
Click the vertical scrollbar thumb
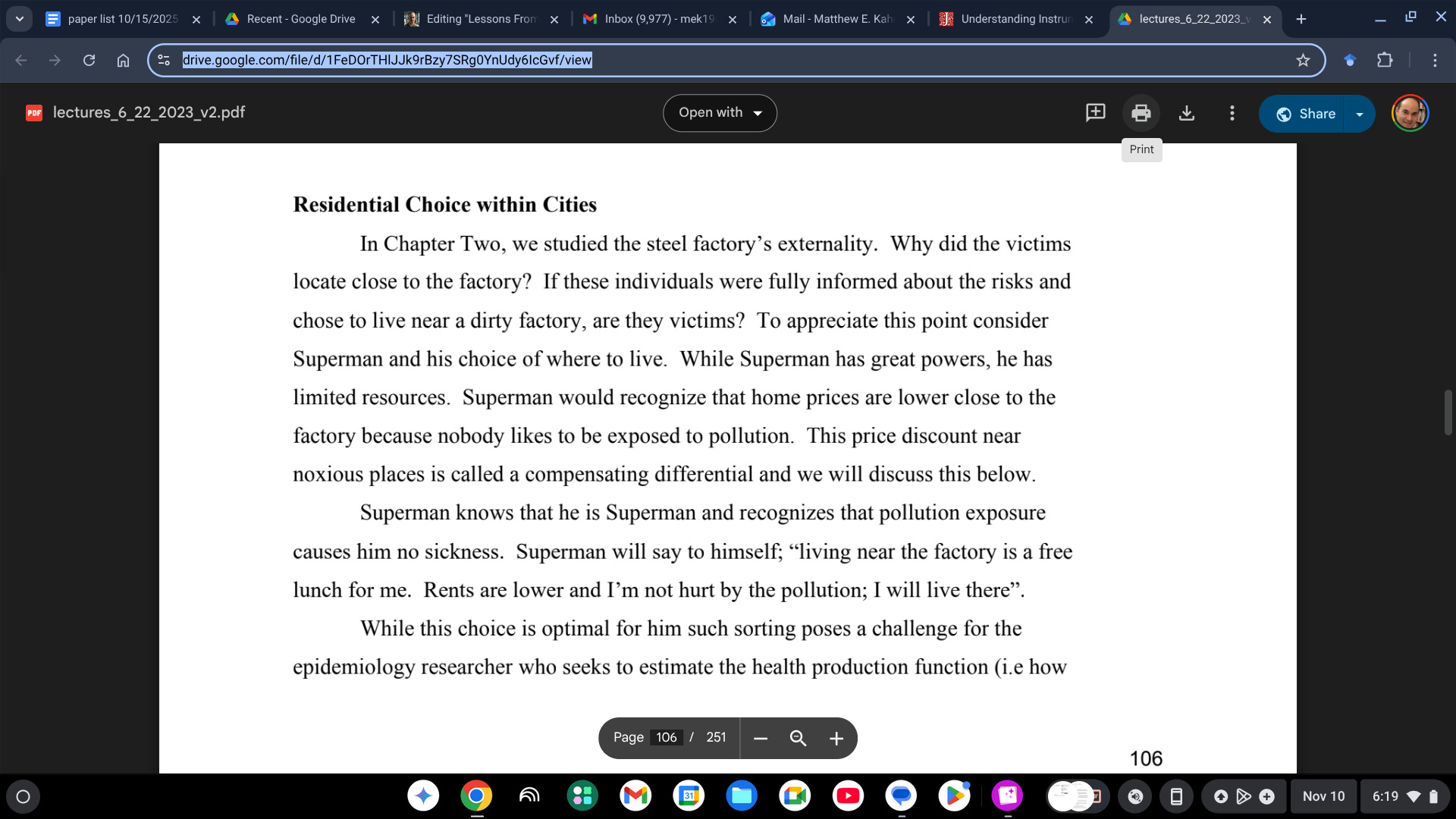coord(1448,413)
